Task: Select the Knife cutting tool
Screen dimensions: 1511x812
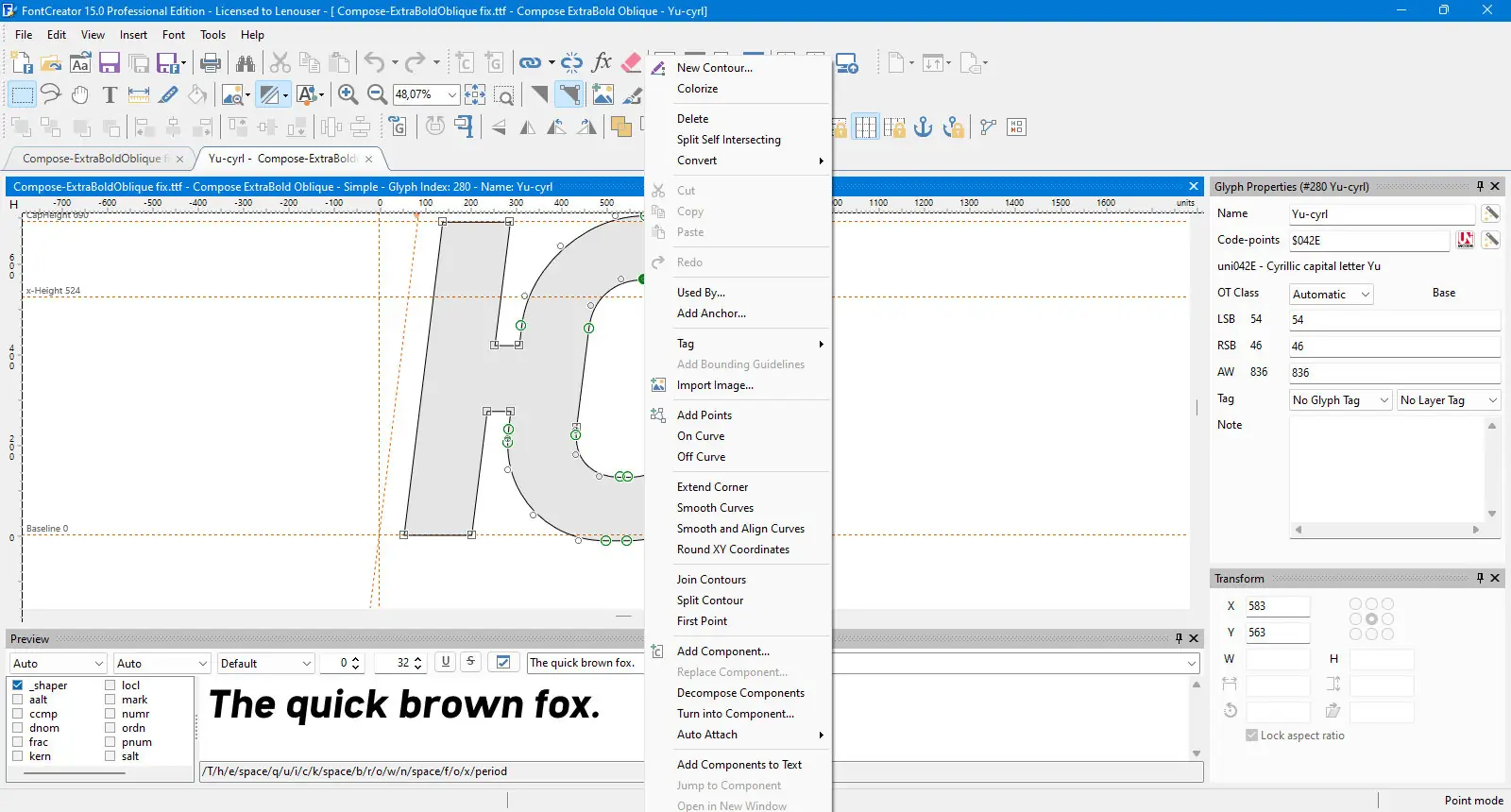Action: (168, 93)
